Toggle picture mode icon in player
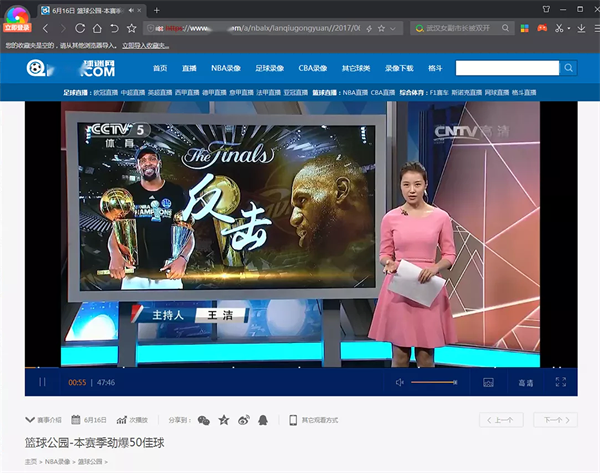The width and height of the screenshot is (600, 473). pyautogui.click(x=488, y=382)
